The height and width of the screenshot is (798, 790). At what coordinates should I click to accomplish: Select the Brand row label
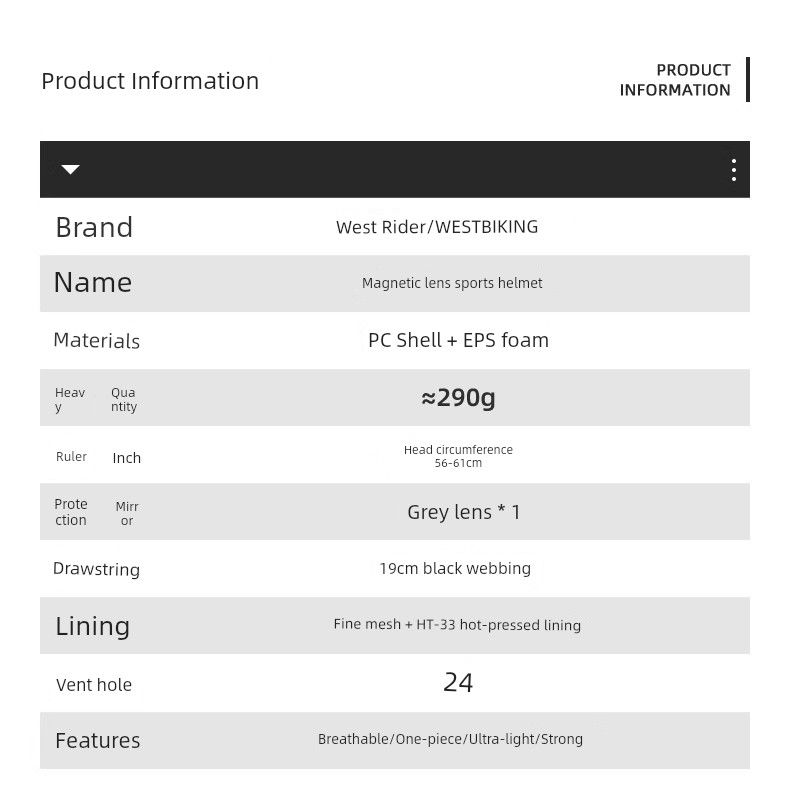tap(94, 227)
